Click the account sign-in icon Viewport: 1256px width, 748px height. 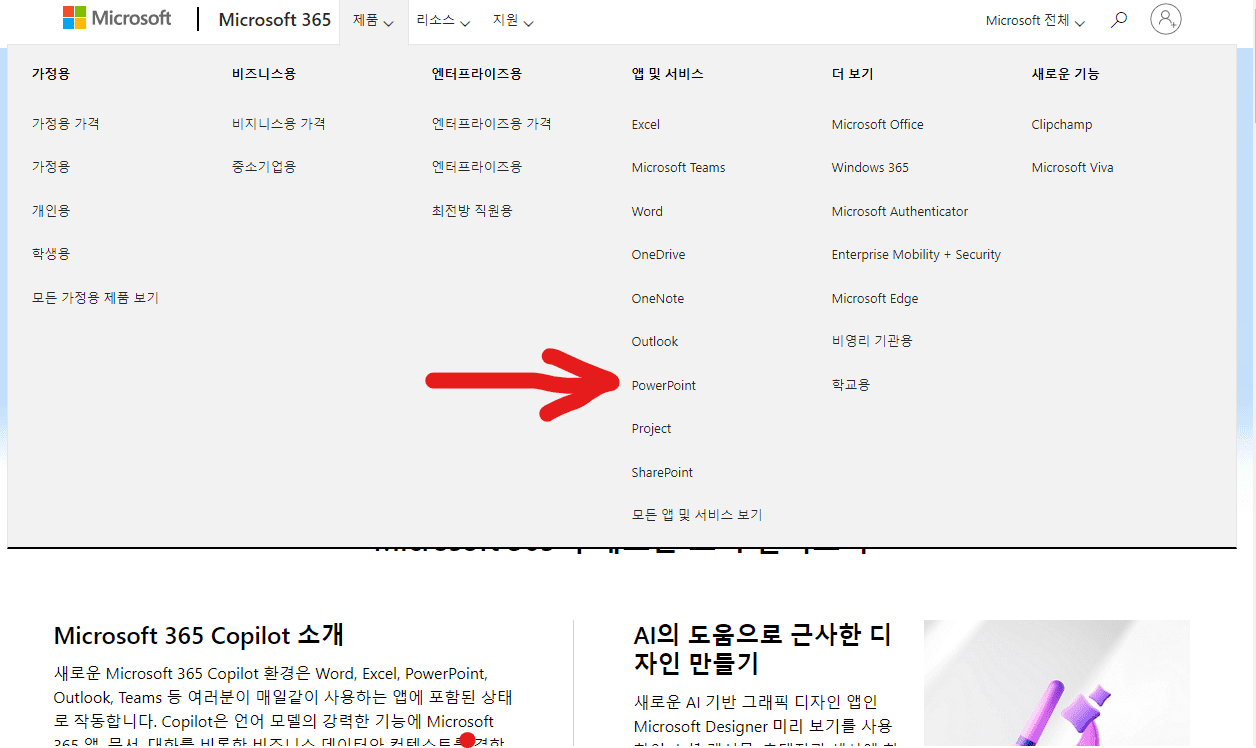(x=1165, y=19)
